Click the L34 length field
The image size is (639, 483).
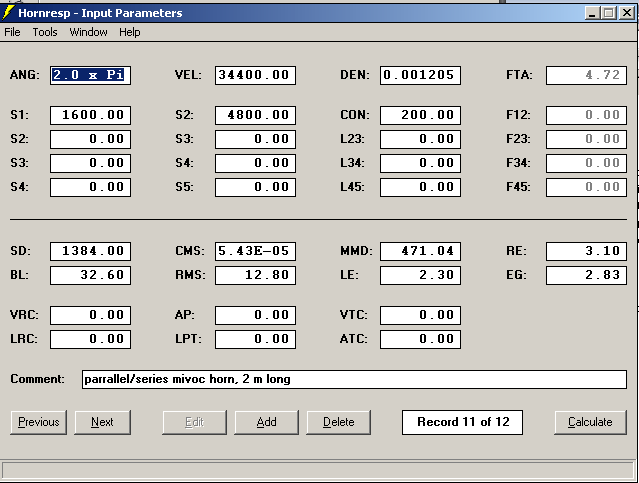pyautogui.click(x=421, y=163)
